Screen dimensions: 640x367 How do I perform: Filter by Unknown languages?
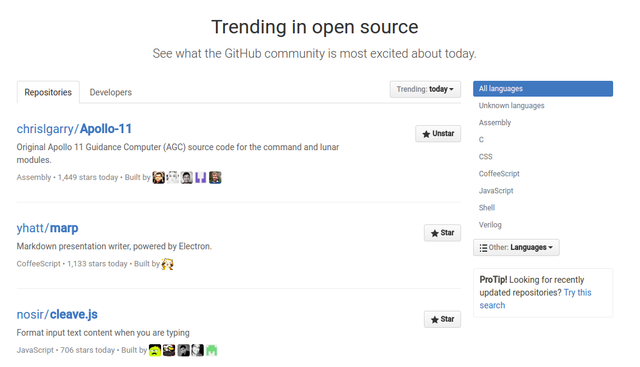pyautogui.click(x=511, y=106)
